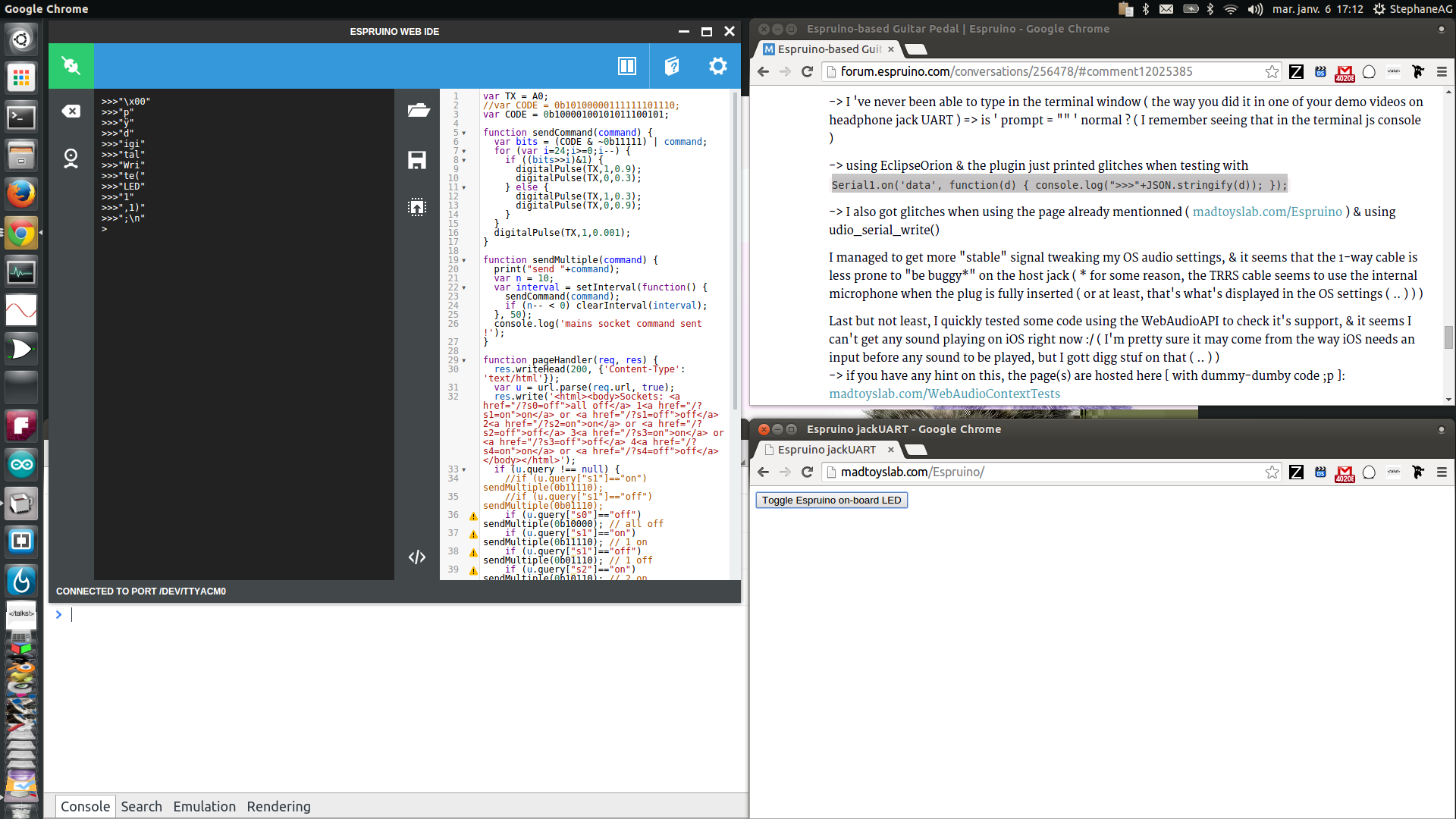The width and height of the screenshot is (1456, 819).
Task: Open new tab in forum Chrome window
Action: click(x=916, y=49)
